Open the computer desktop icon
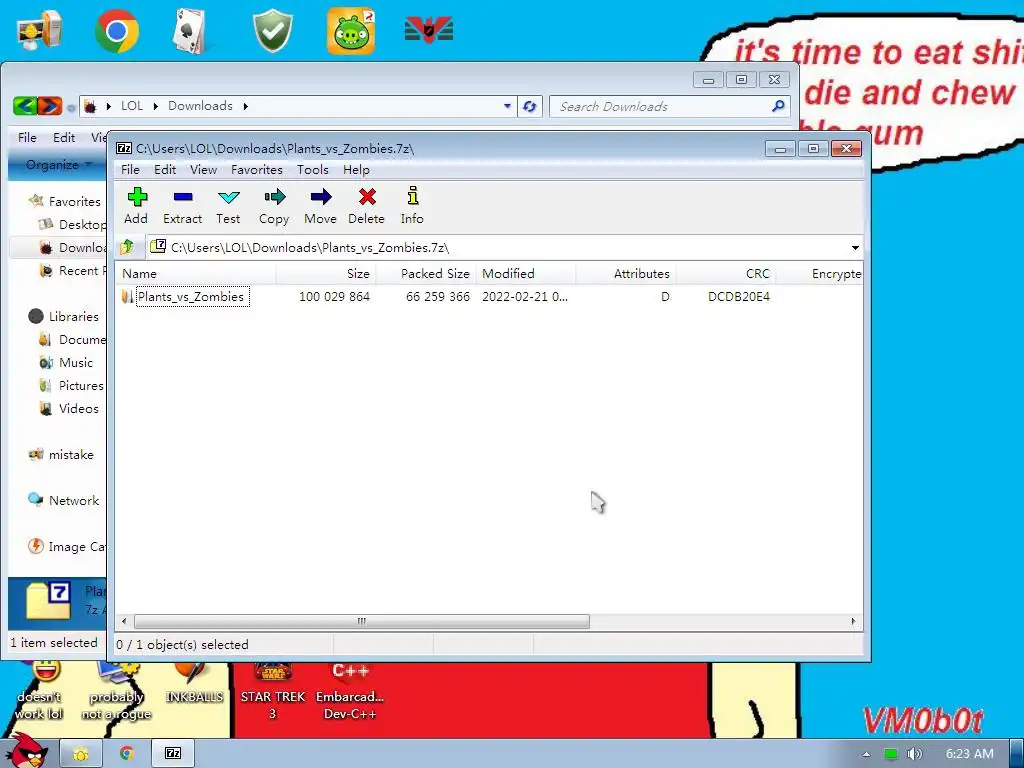 click(40, 30)
